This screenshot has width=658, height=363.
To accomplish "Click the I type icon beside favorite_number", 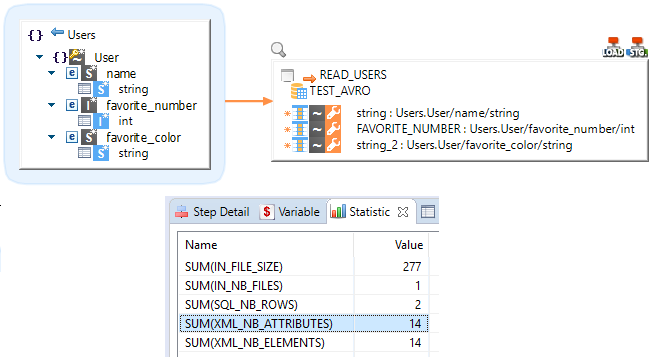I will [x=89, y=105].
